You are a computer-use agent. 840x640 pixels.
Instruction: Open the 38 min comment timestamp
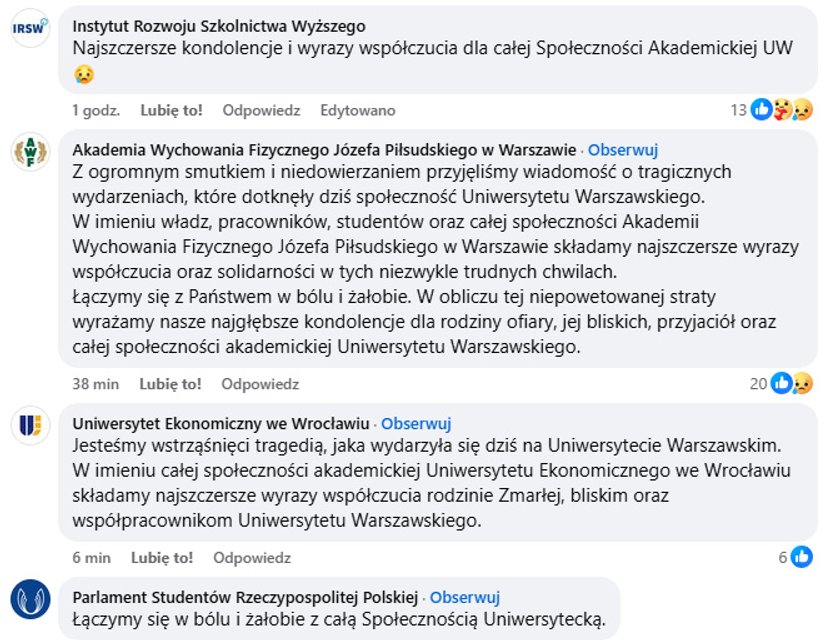pos(96,384)
